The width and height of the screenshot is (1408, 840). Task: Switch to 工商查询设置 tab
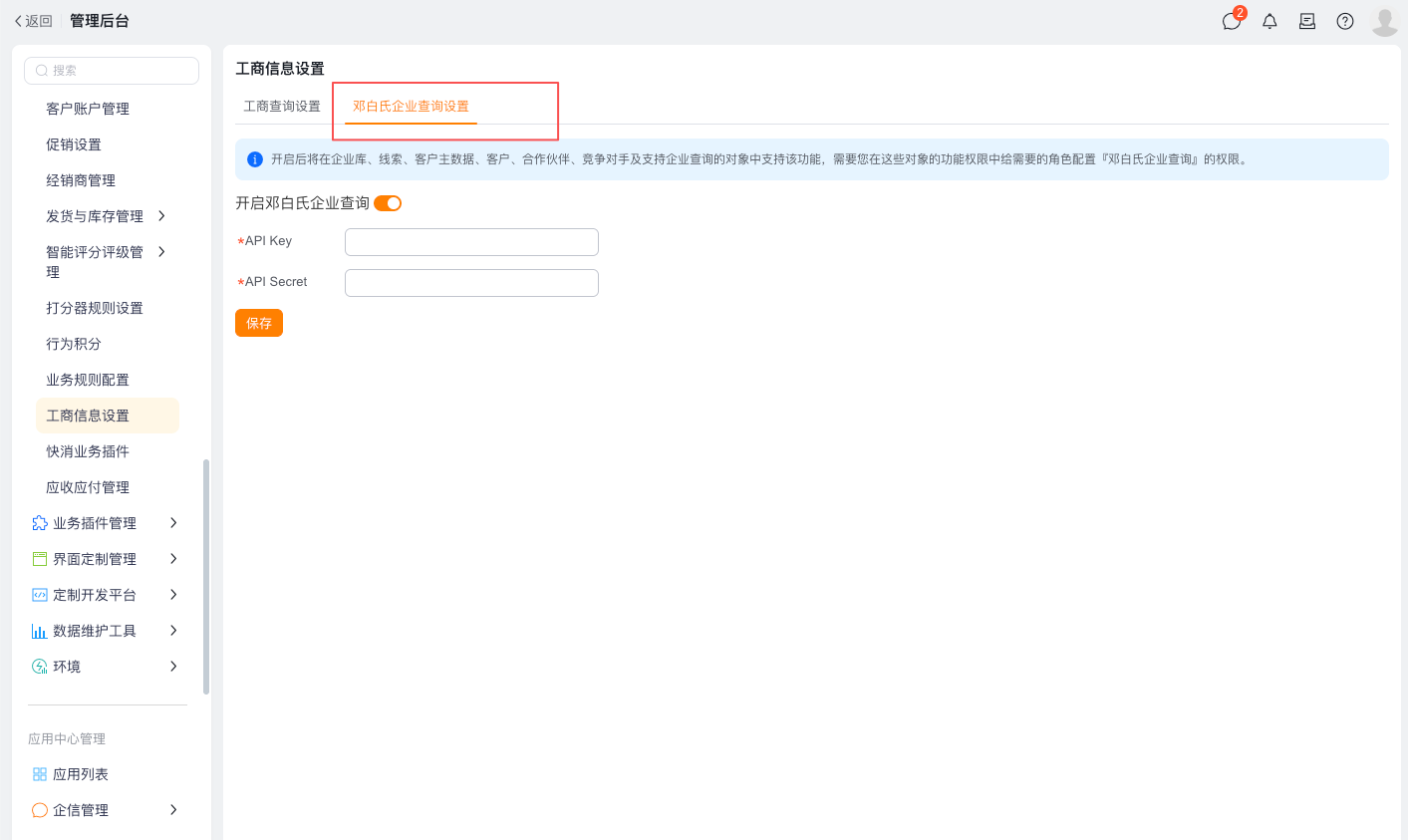tap(282, 107)
